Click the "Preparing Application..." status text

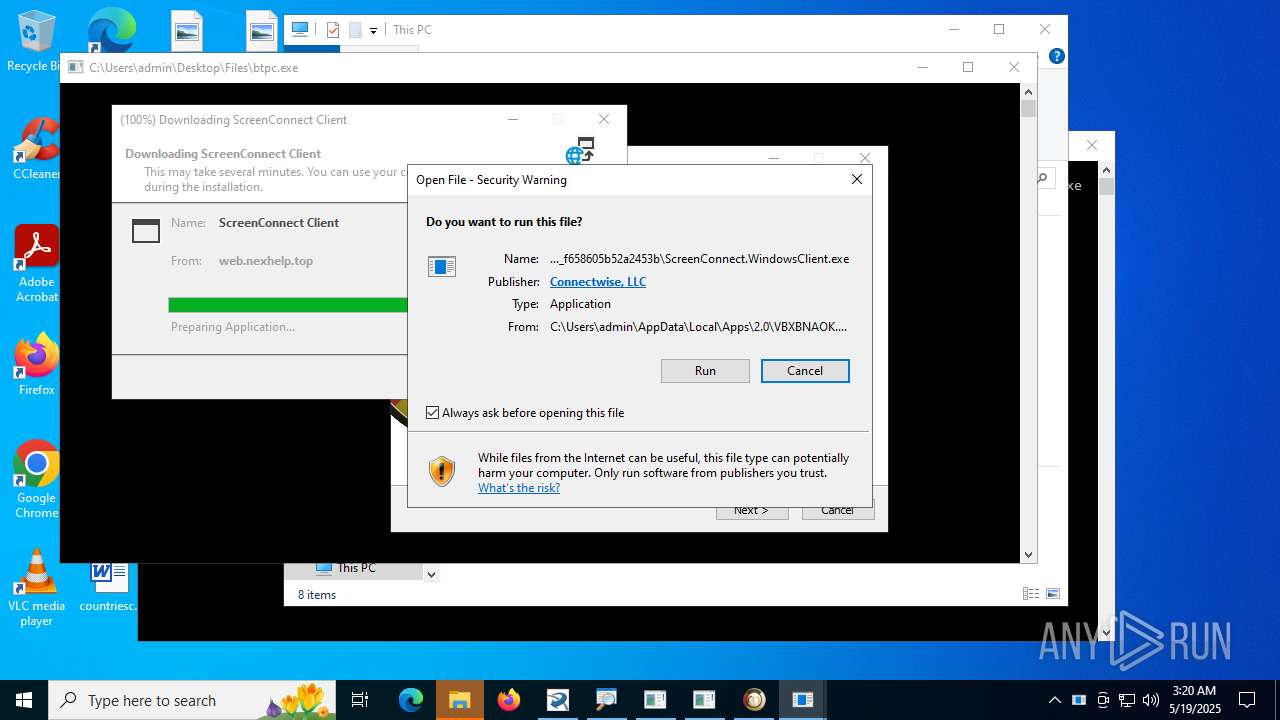tap(233, 327)
